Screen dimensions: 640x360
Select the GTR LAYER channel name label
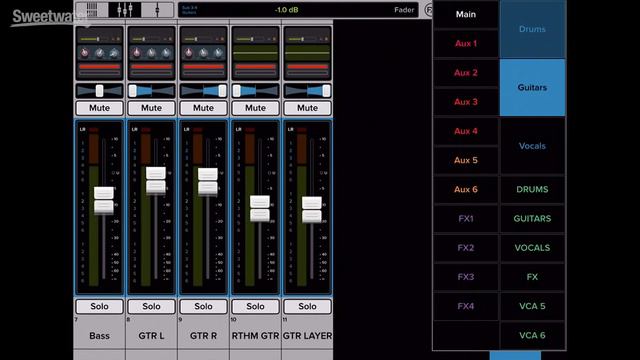coord(307,336)
